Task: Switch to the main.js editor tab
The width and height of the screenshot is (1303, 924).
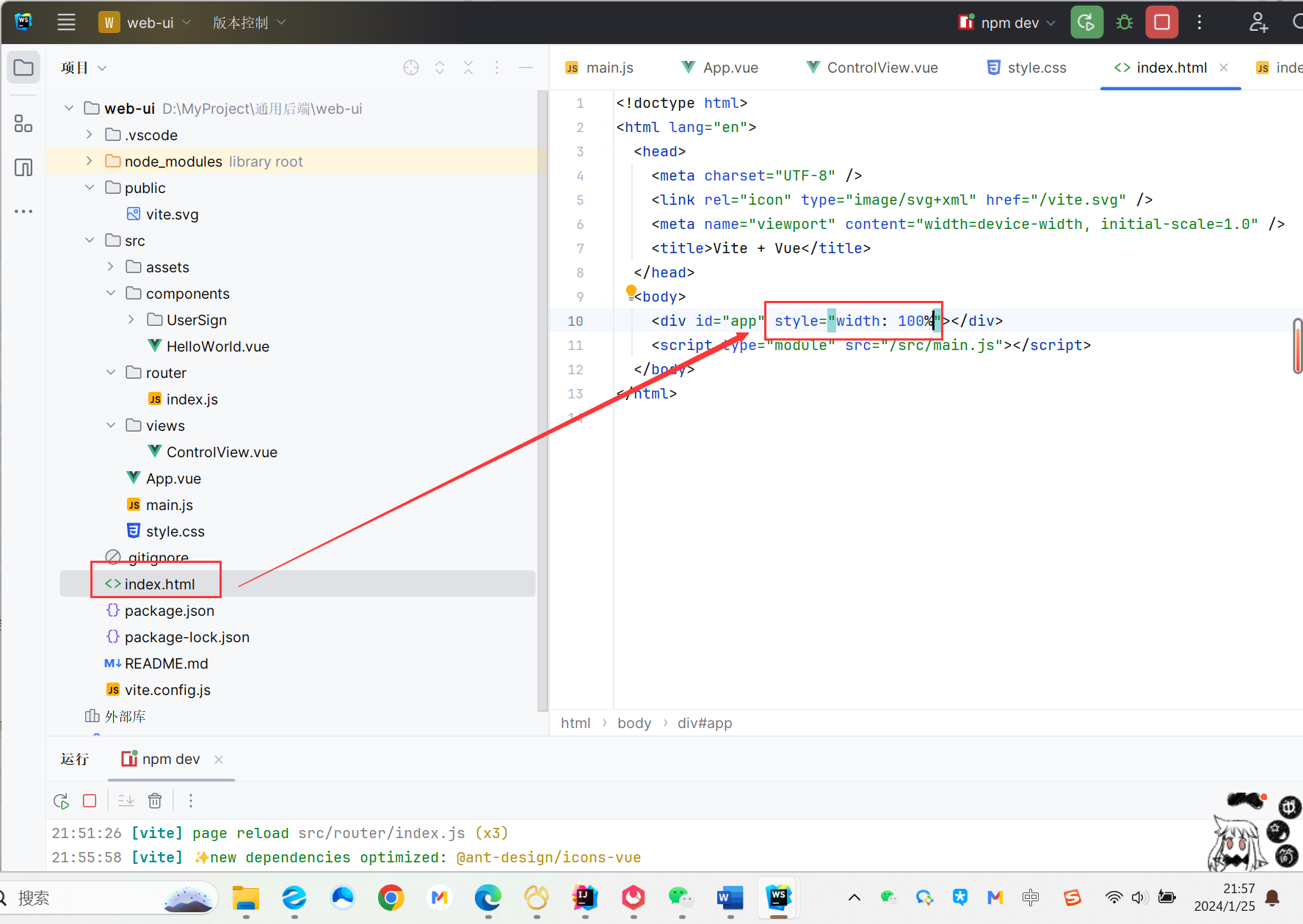Action: click(x=599, y=68)
